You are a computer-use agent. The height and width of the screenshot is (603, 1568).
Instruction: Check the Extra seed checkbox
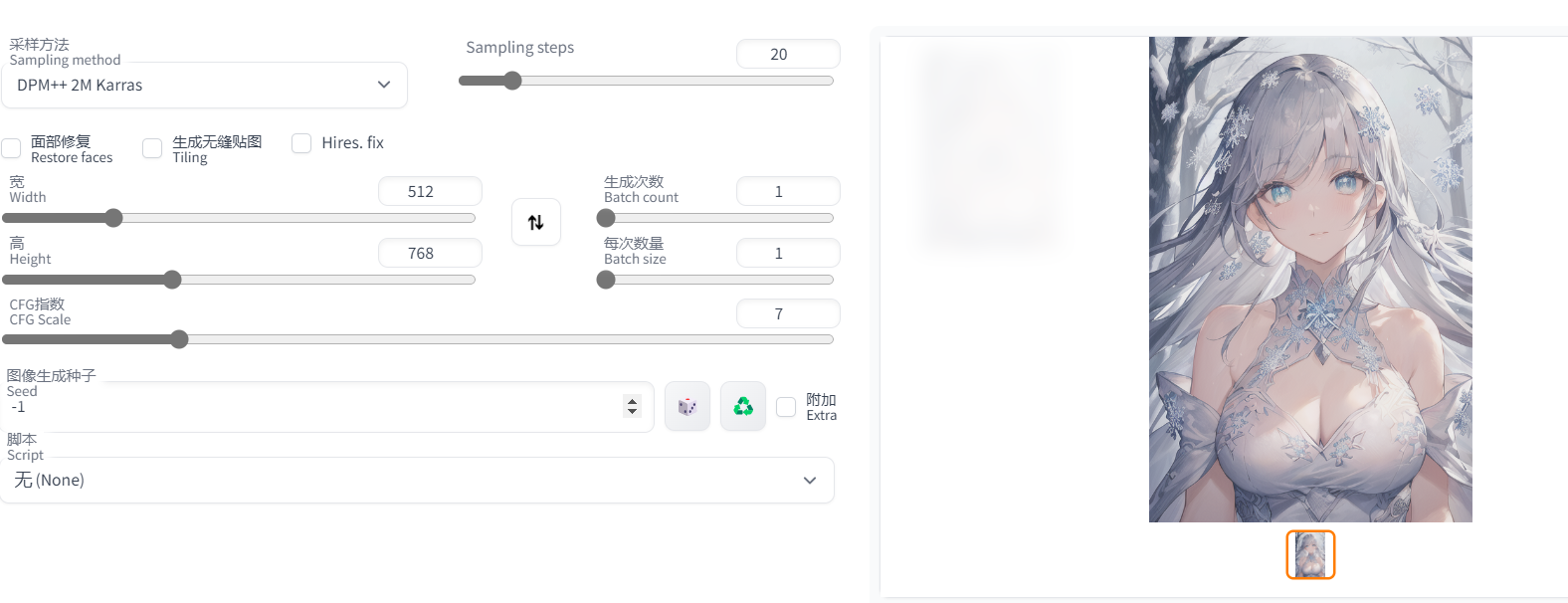pyautogui.click(x=786, y=407)
